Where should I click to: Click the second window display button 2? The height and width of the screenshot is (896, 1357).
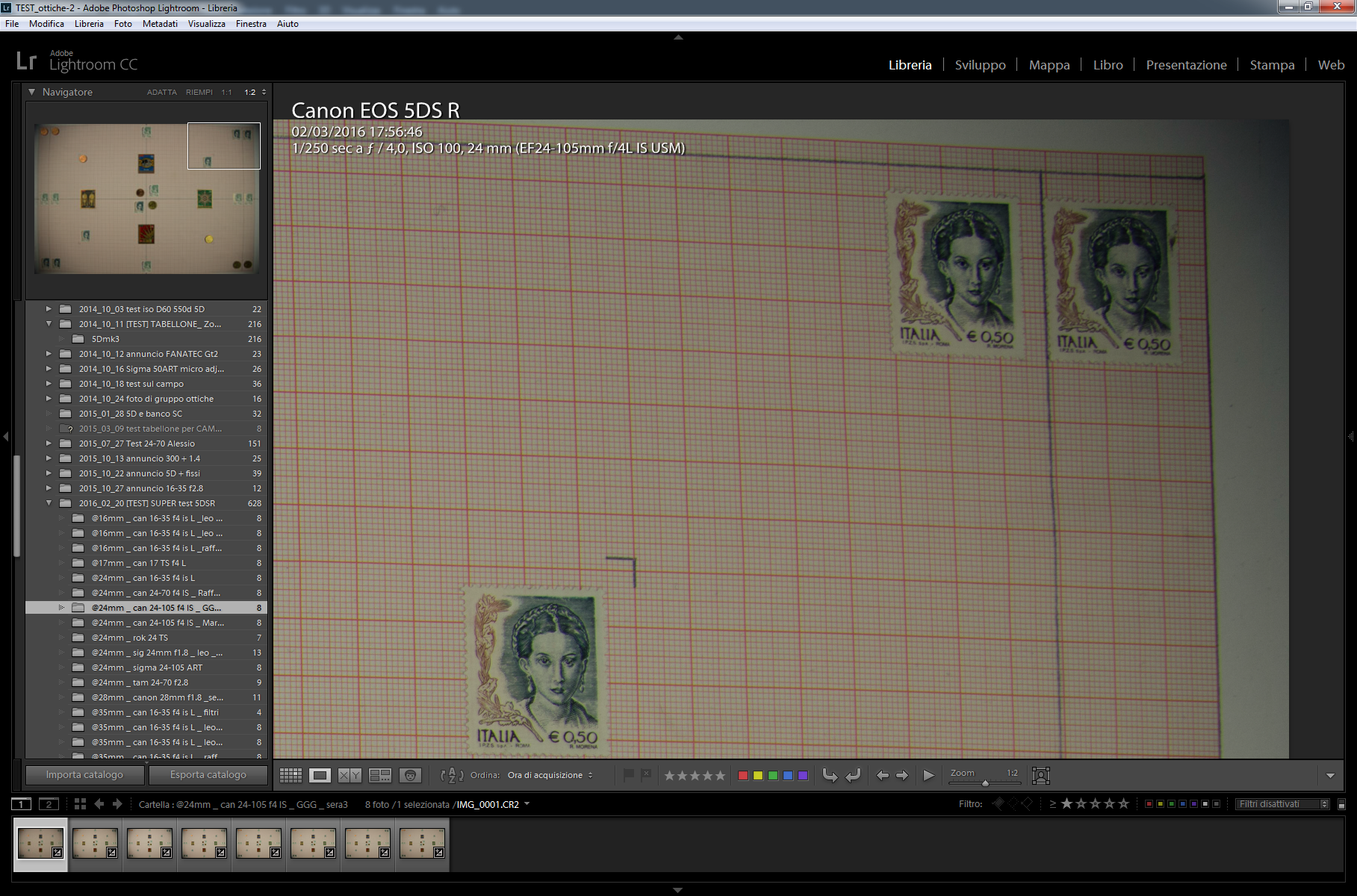[49, 804]
